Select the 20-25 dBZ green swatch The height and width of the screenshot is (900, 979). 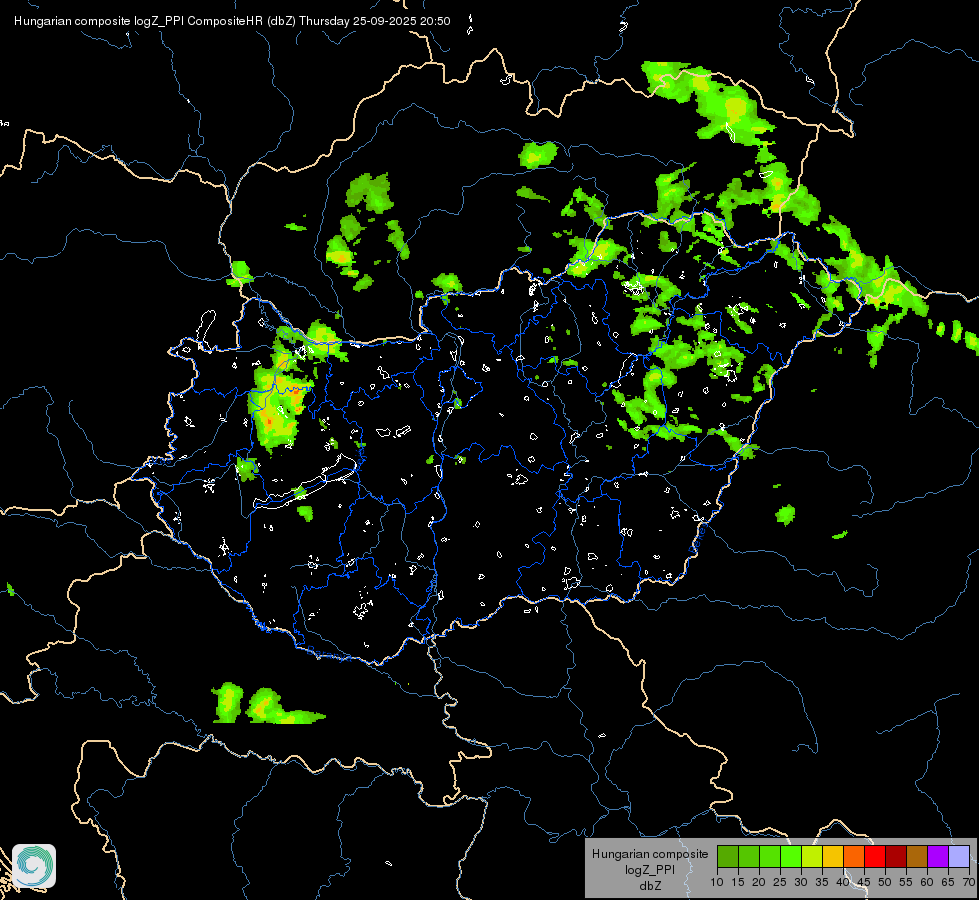(770, 856)
